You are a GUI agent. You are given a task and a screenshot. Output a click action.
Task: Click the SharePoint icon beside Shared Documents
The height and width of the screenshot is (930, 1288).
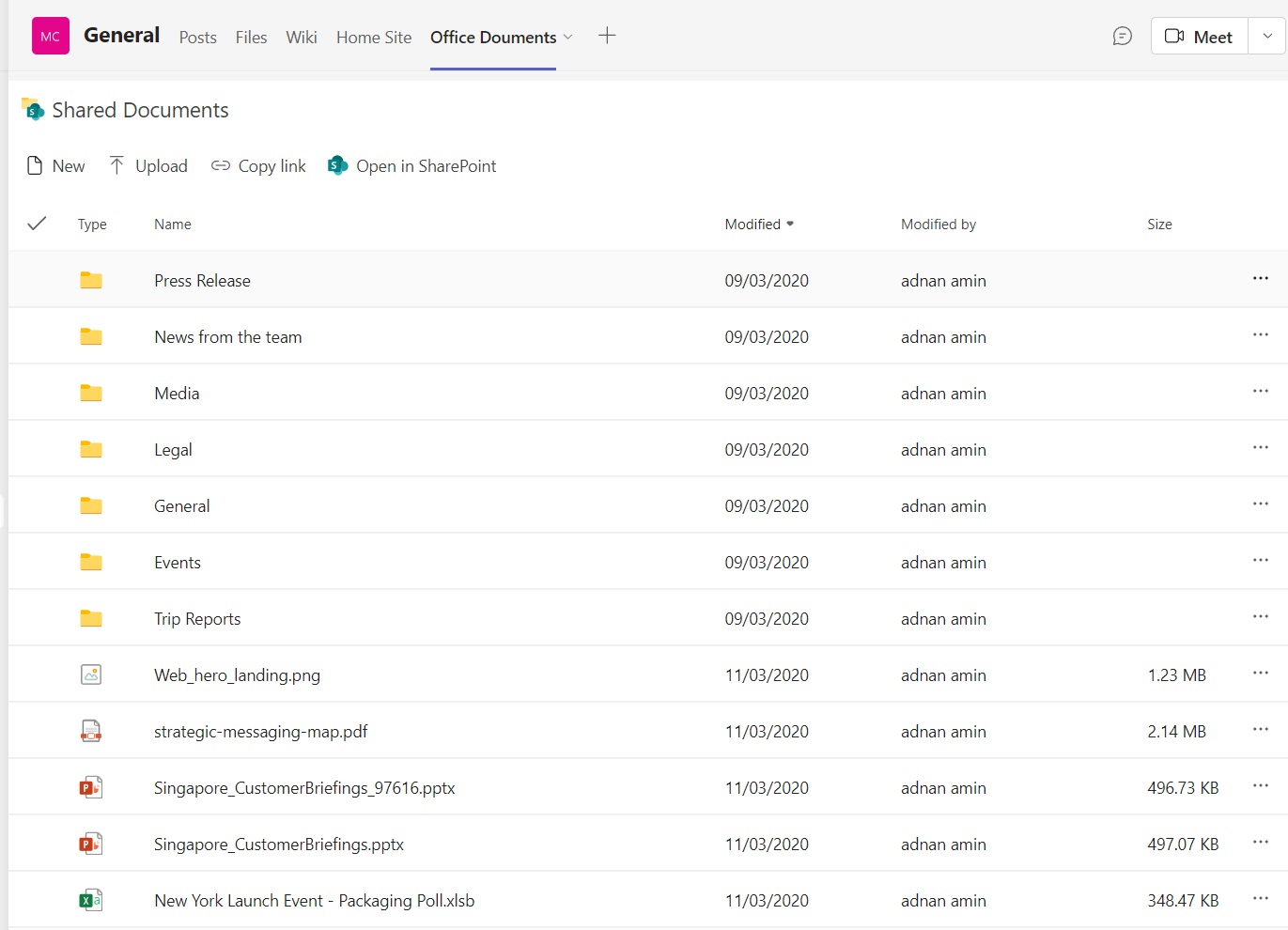pyautogui.click(x=32, y=109)
